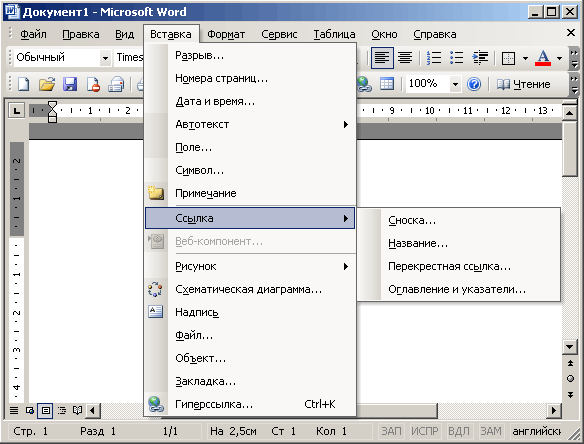Click the highlighted Ссылка submenu item
The width and height of the screenshot is (584, 444).
tap(250, 218)
